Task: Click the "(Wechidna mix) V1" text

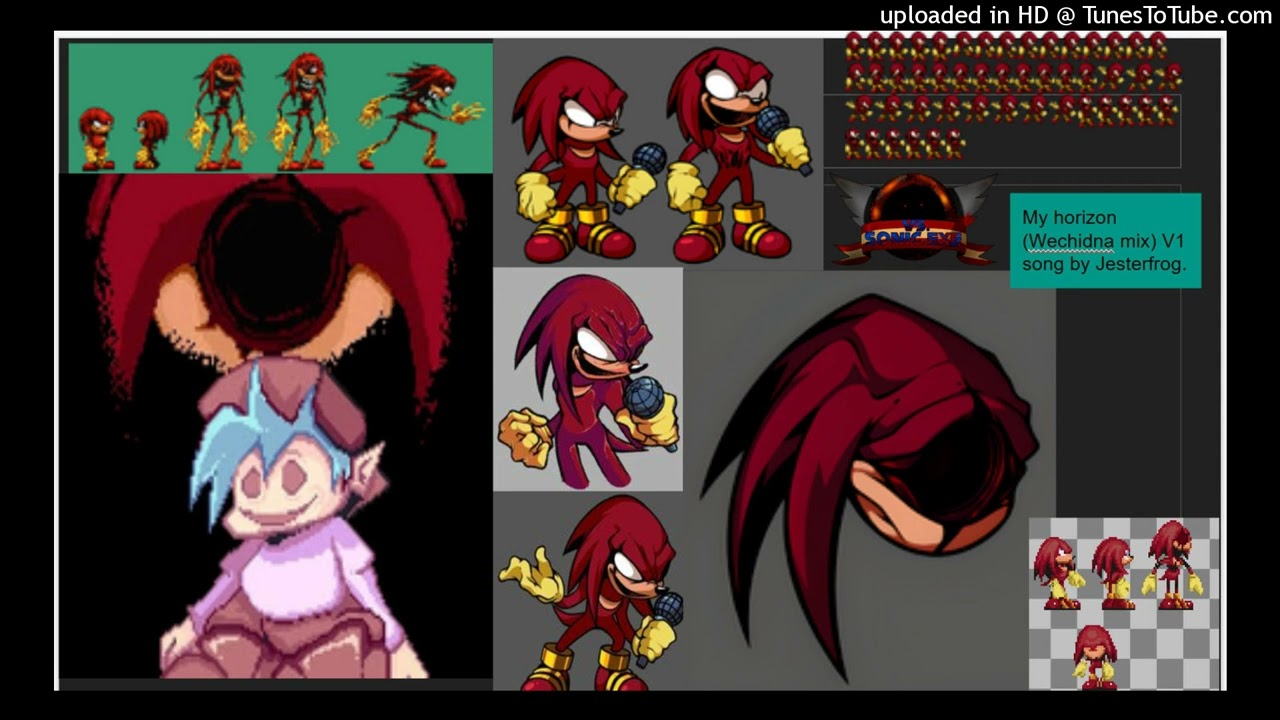Action: point(1102,241)
